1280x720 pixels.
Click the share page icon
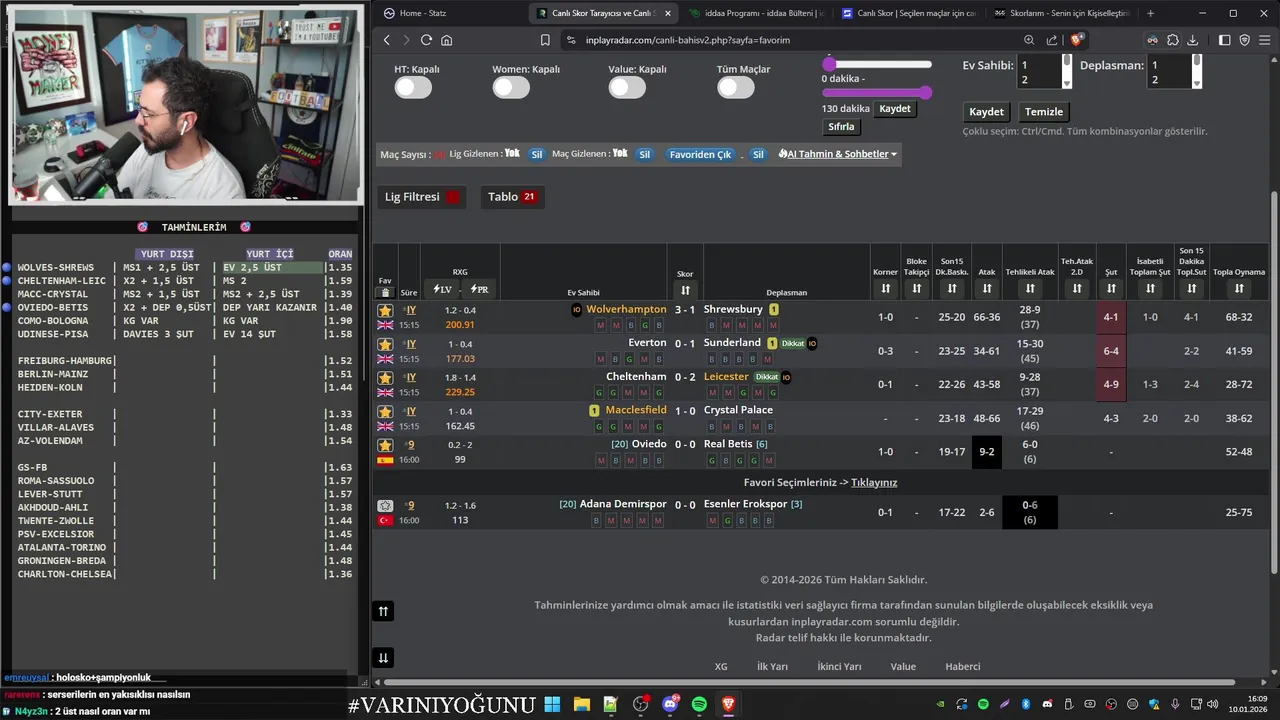(1052, 40)
